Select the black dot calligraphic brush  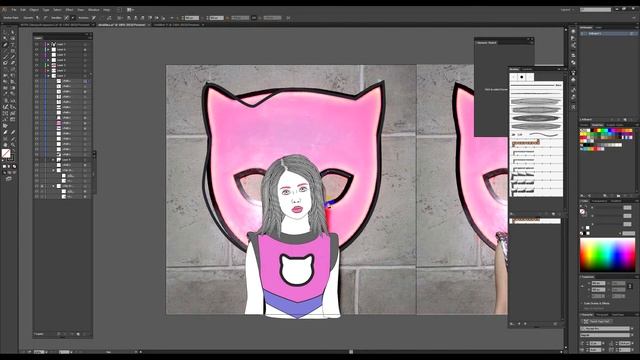pyautogui.click(x=522, y=77)
